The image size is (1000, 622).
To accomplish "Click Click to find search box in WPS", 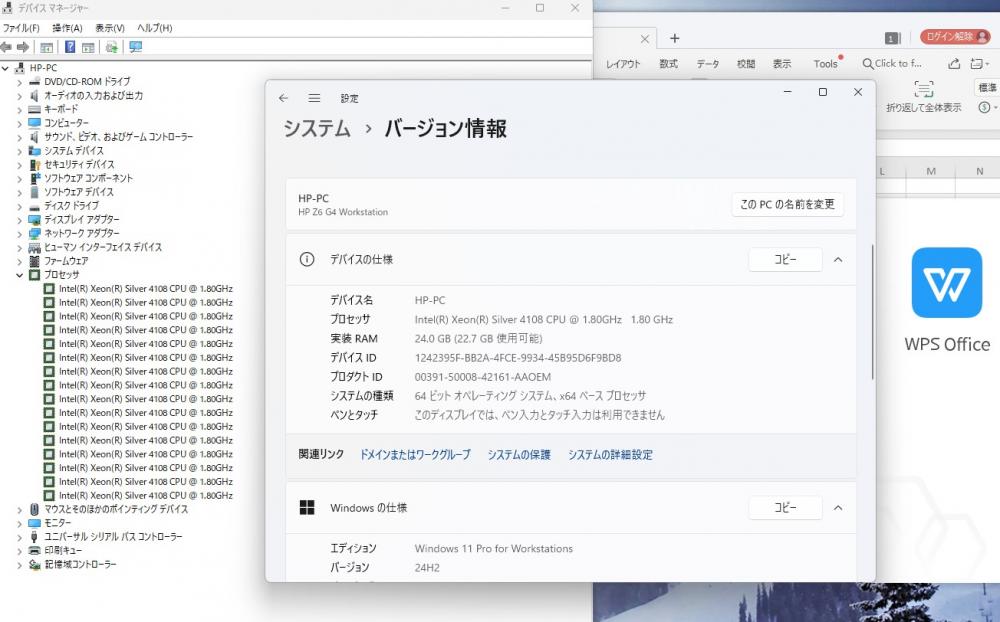I will 892,63.
